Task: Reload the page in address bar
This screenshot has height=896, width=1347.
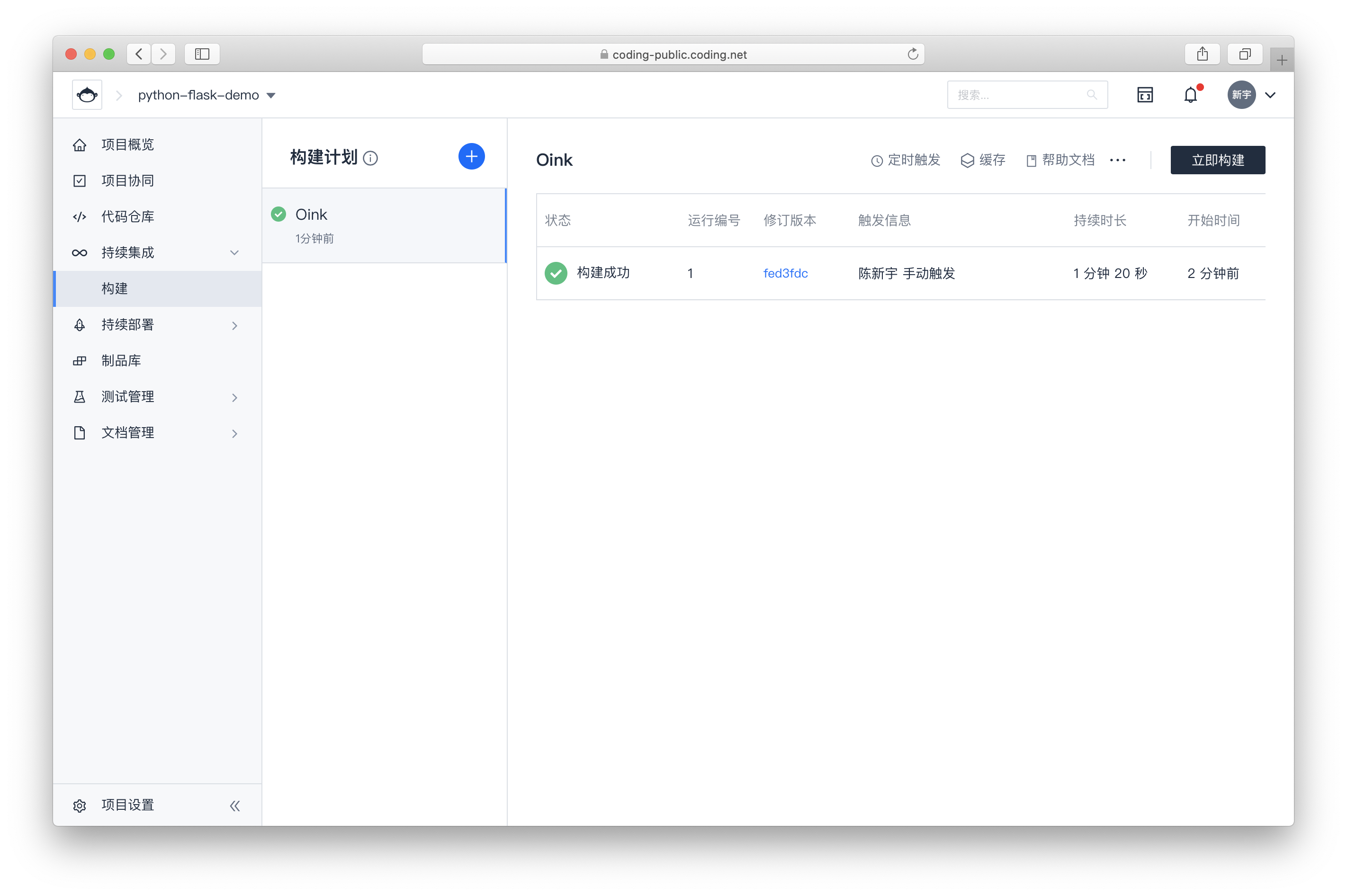Action: click(x=913, y=54)
